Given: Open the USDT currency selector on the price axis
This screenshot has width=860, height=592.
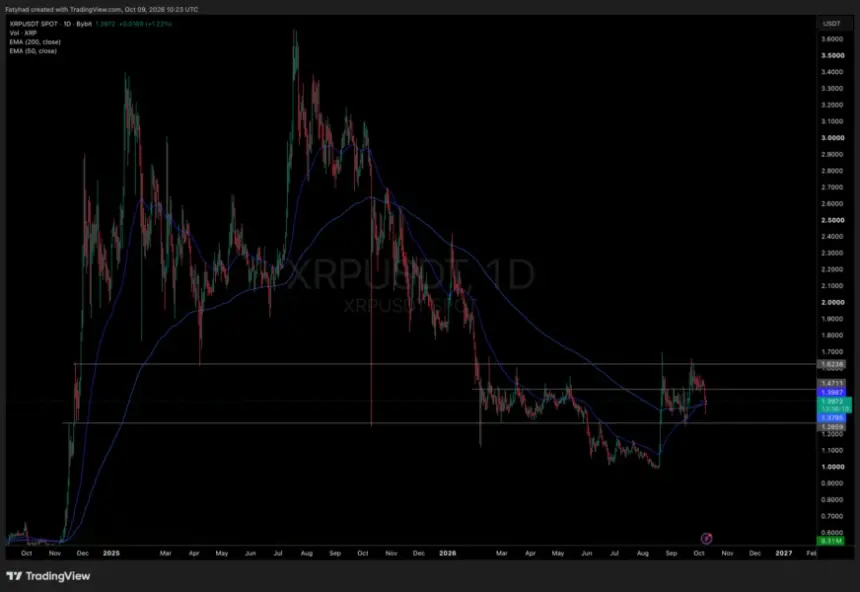Looking at the screenshot, I should click(831, 24).
